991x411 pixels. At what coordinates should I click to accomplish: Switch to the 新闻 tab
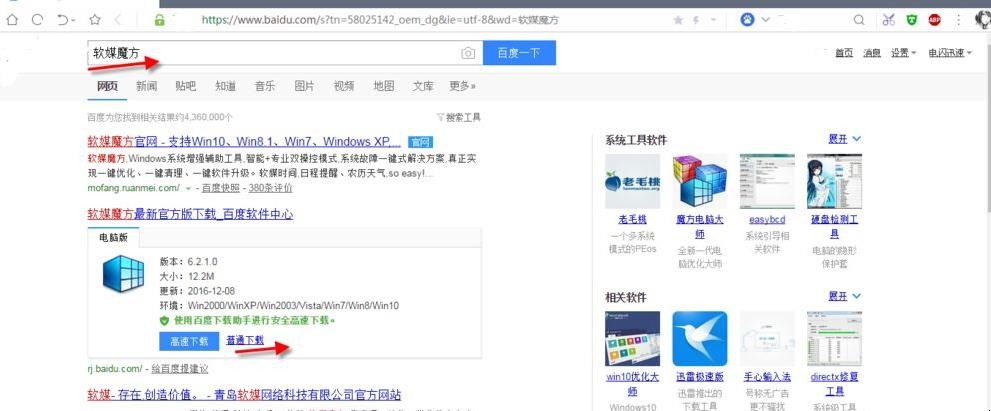146,86
